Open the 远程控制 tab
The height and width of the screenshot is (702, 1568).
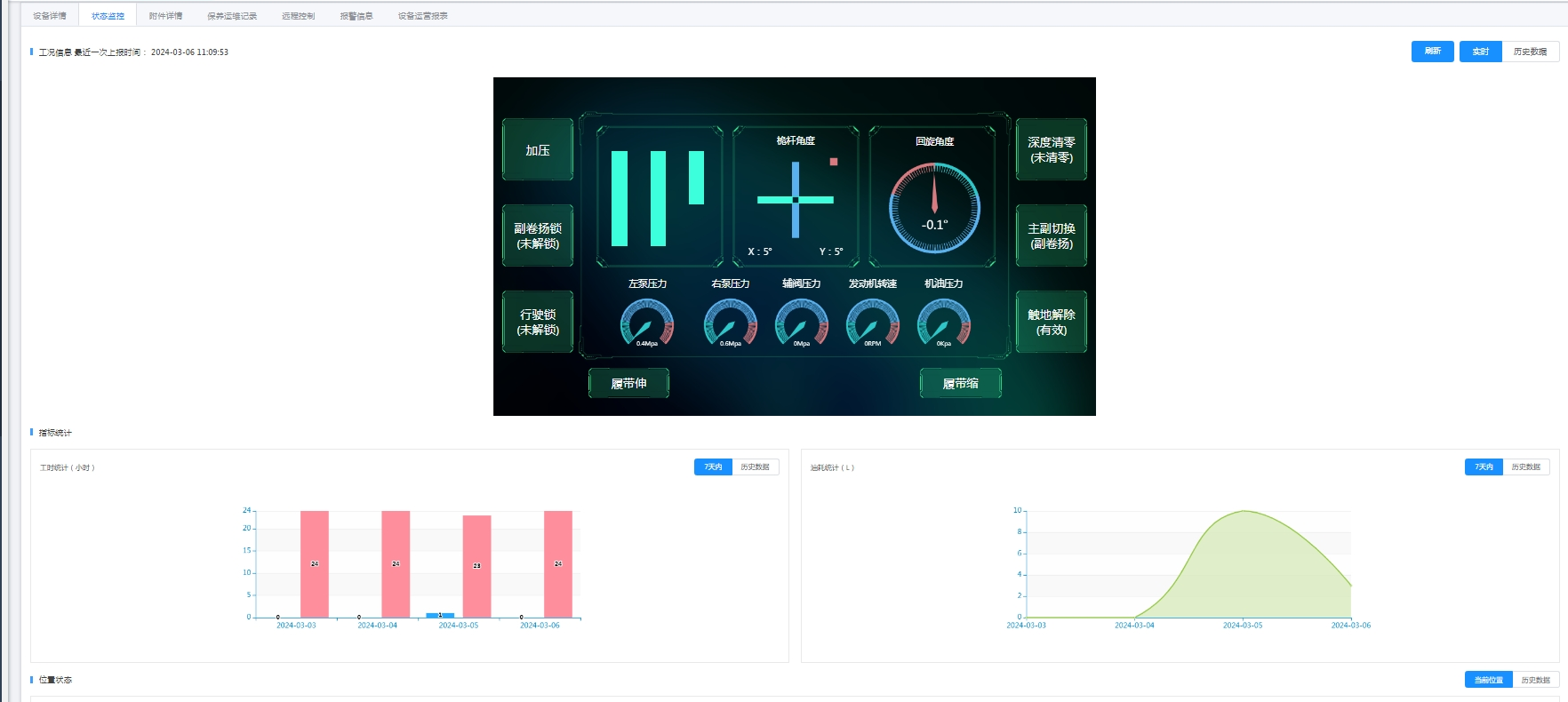tap(298, 16)
